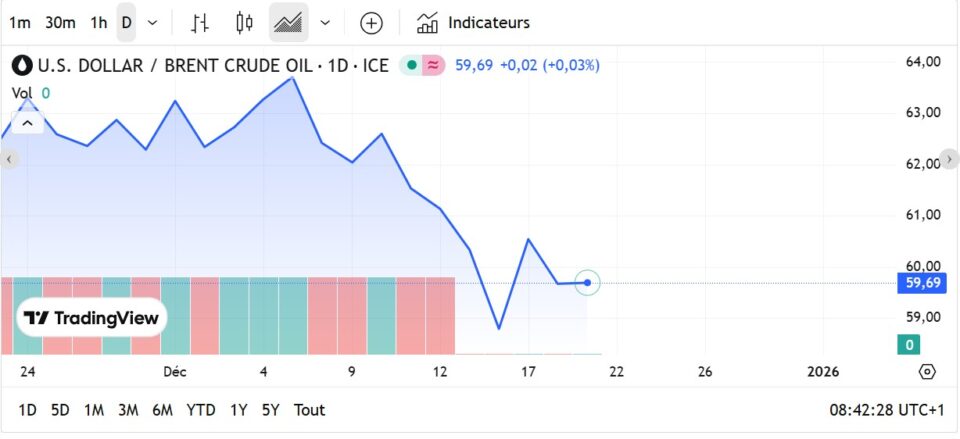Viewport: 960px width, 439px height.
Task: Toggle the green market status dot
Action: (x=411, y=65)
